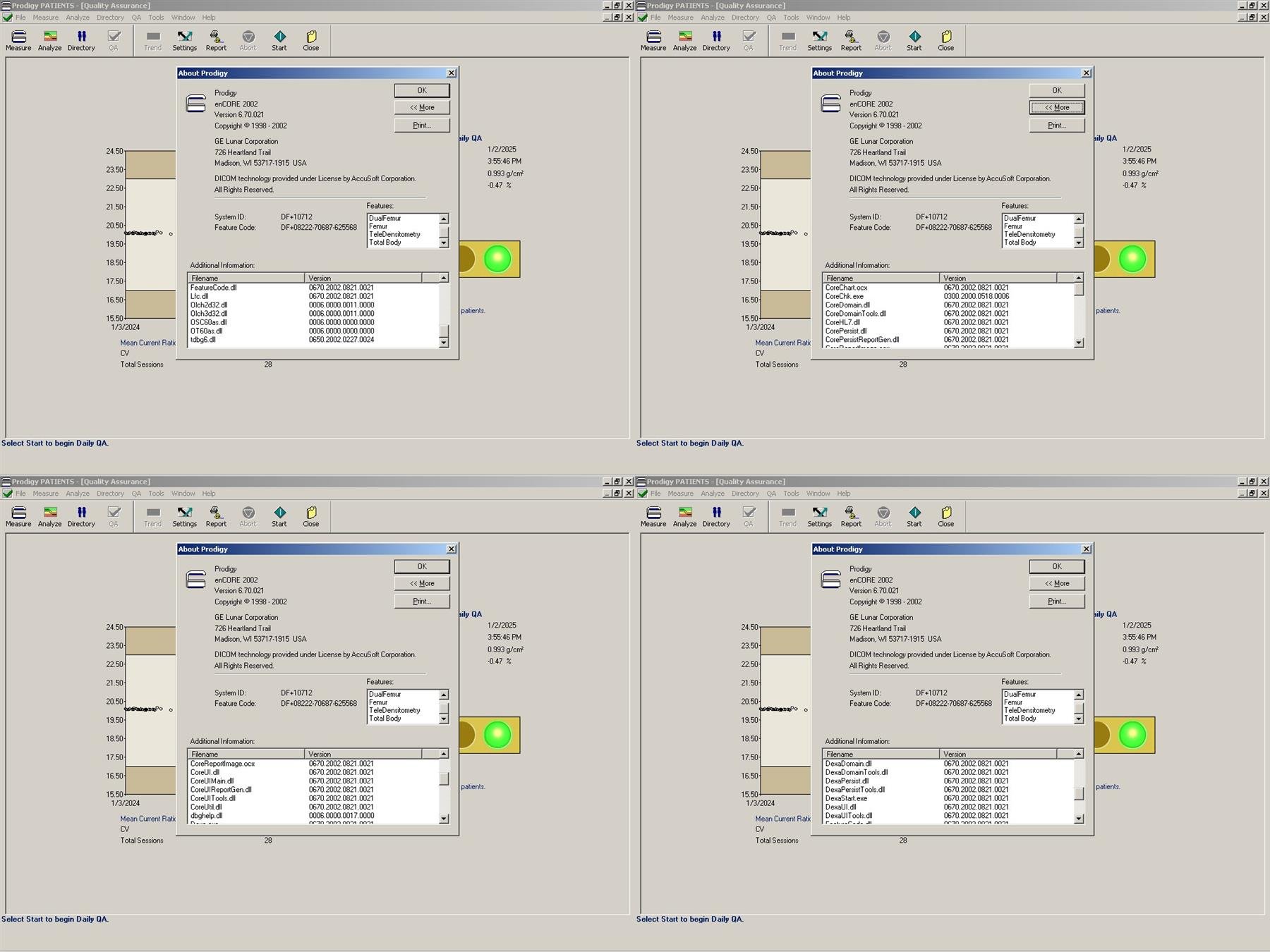Click the Report icon in the bottom-left window
1270x952 pixels.
click(216, 516)
